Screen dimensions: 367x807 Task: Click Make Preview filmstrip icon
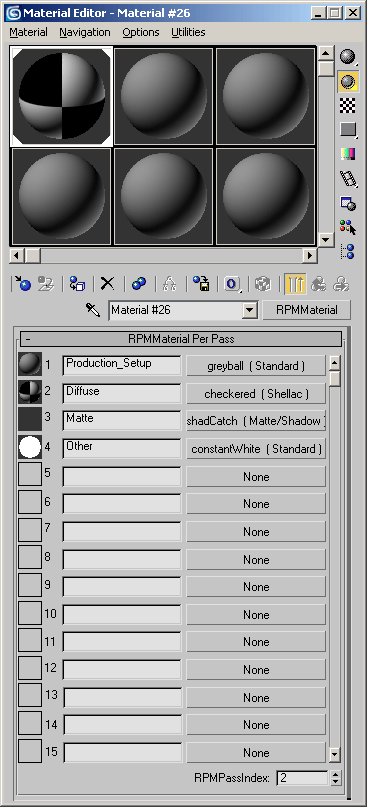click(349, 178)
